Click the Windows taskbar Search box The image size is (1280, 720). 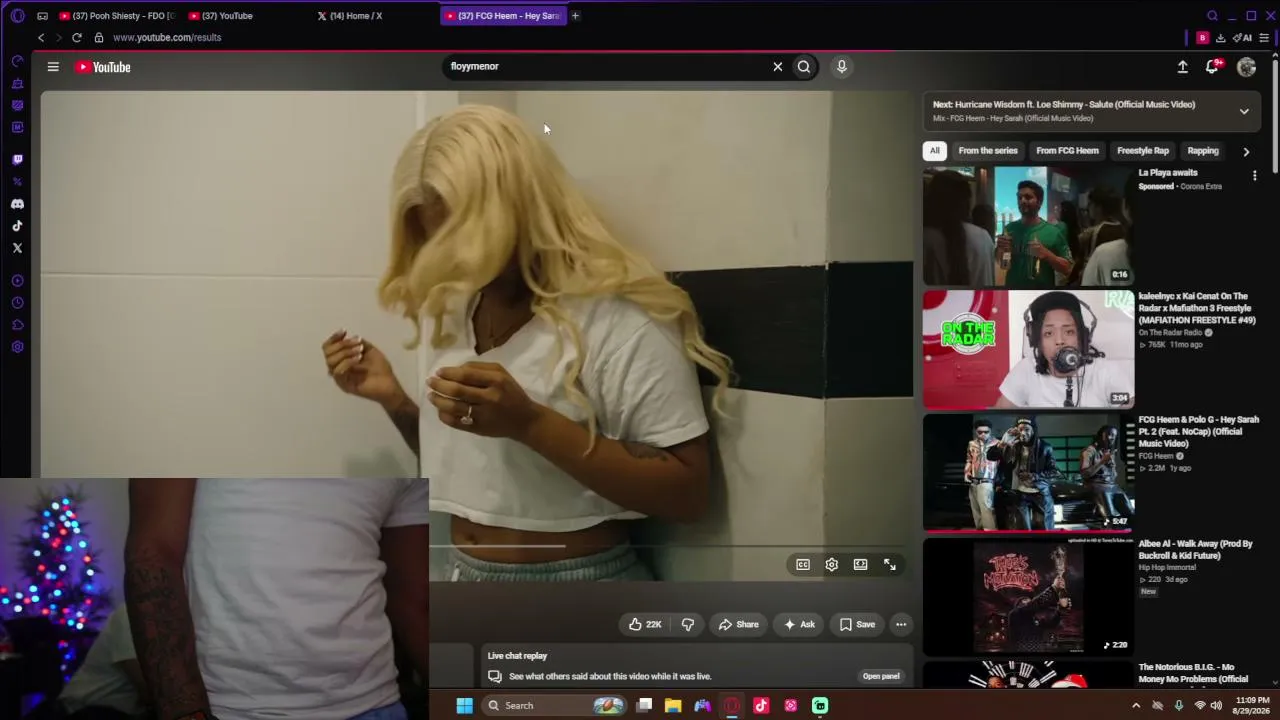555,706
